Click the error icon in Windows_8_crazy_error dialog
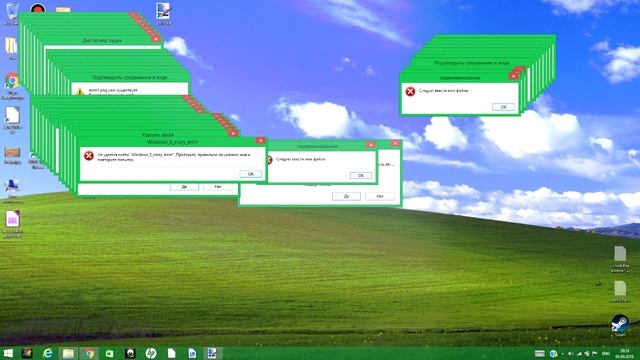 click(x=89, y=156)
